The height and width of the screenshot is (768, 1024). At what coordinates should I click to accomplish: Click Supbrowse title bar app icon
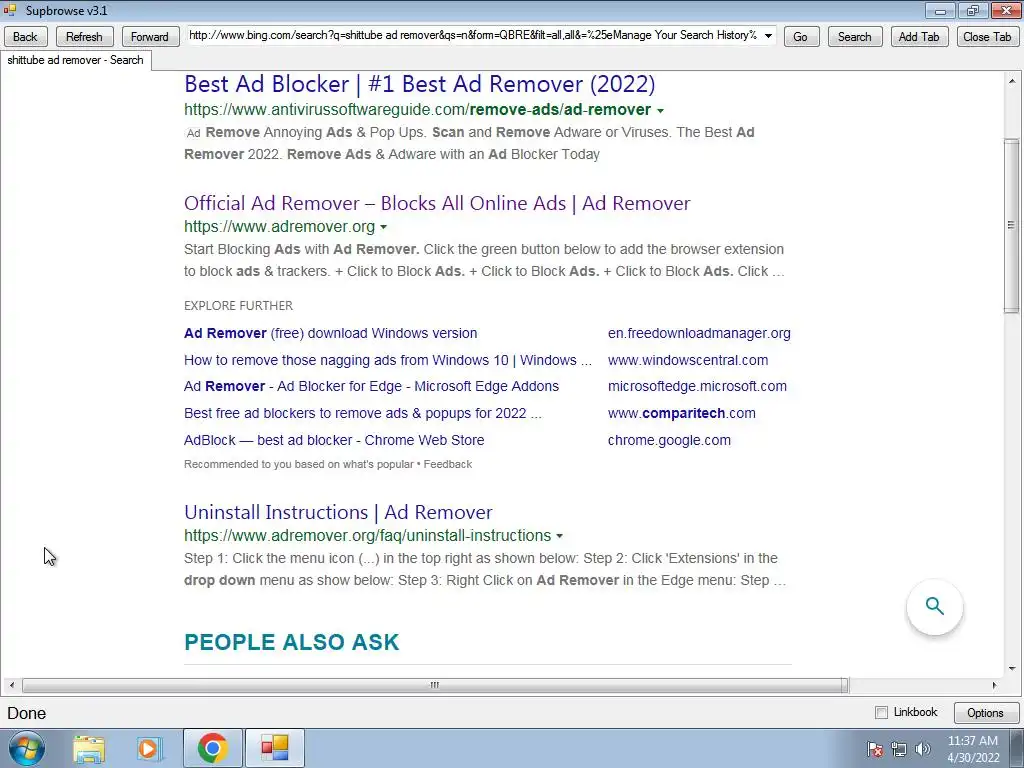pos(9,10)
